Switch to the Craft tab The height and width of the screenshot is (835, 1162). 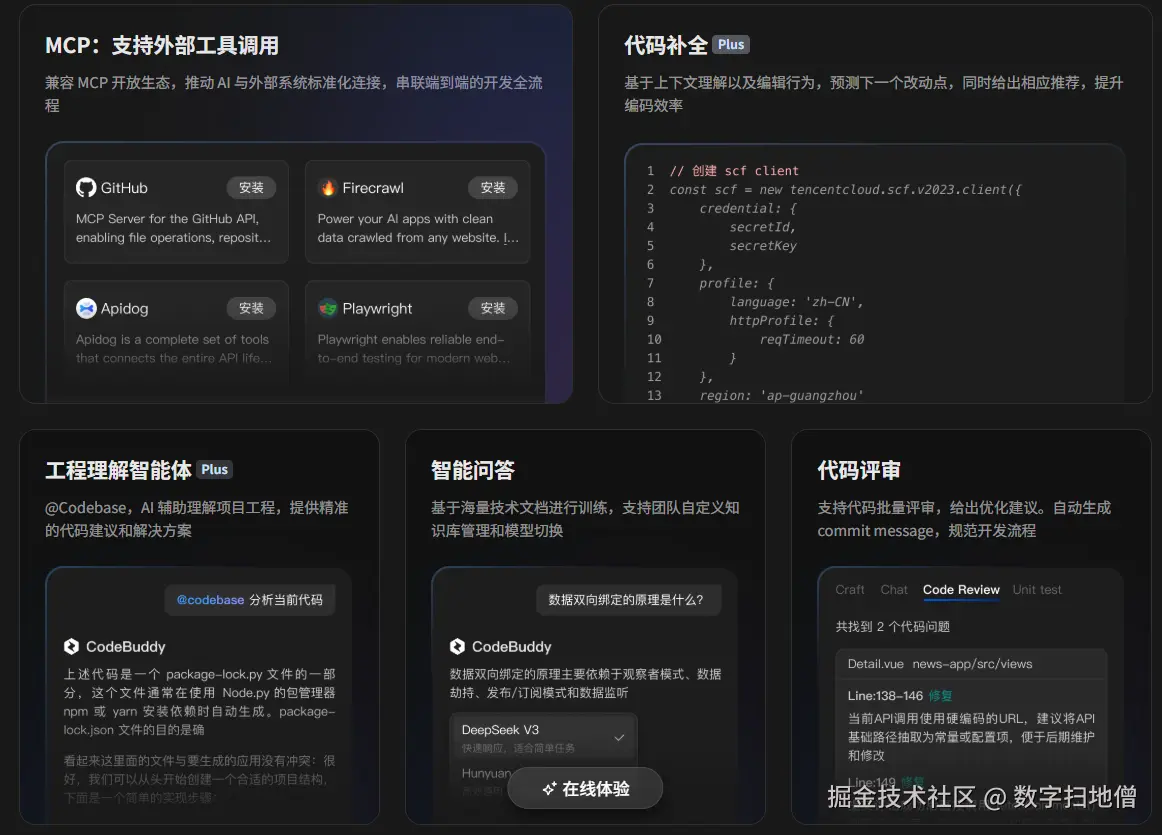point(849,590)
